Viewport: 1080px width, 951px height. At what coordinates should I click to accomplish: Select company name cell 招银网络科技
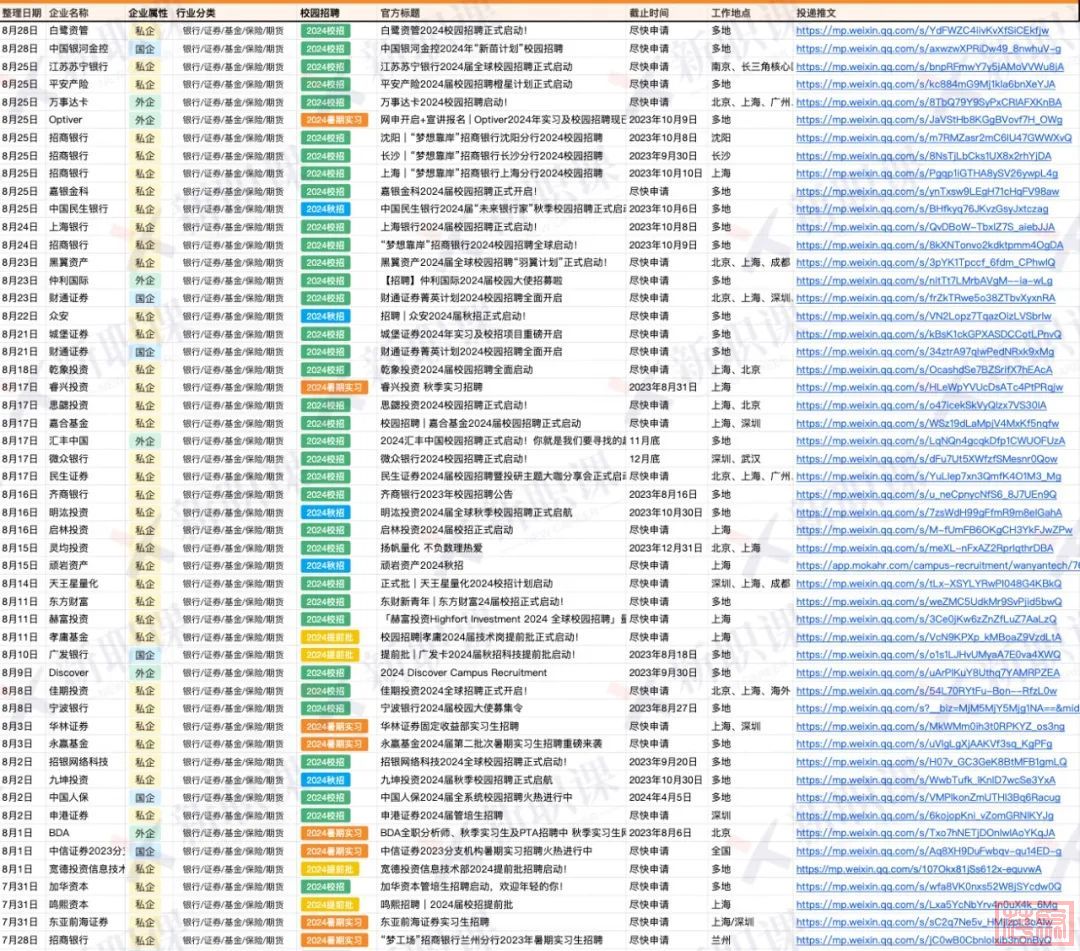coord(79,762)
